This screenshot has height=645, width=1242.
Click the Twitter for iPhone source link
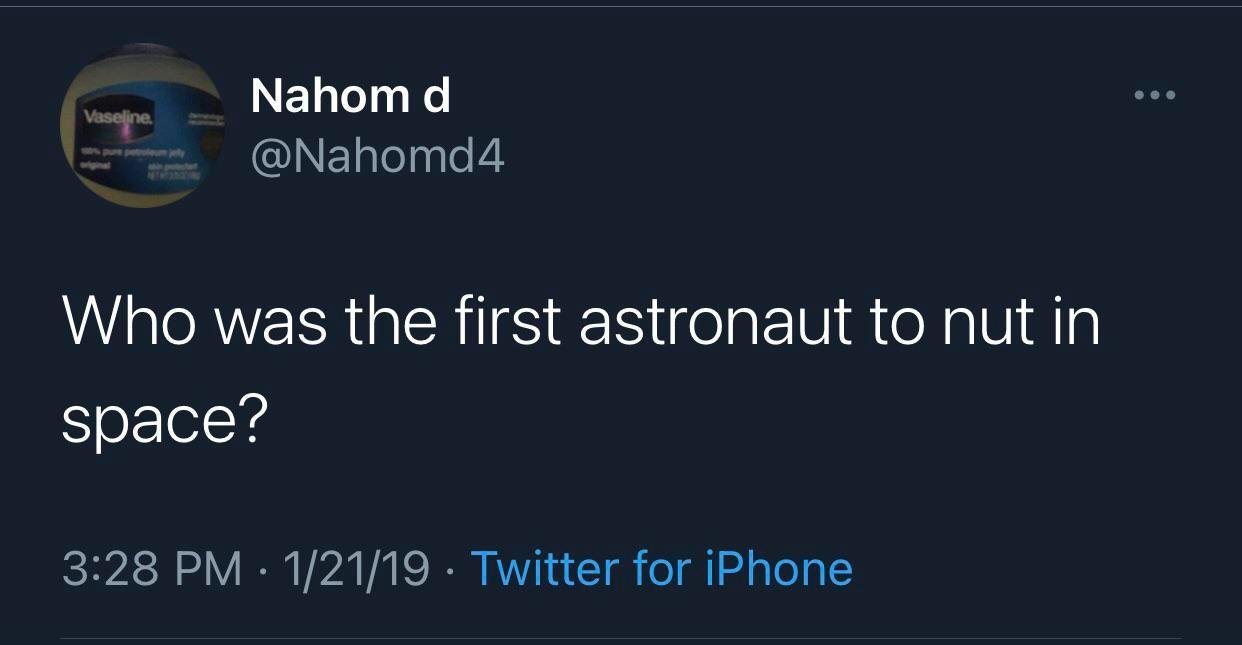pyautogui.click(x=661, y=569)
